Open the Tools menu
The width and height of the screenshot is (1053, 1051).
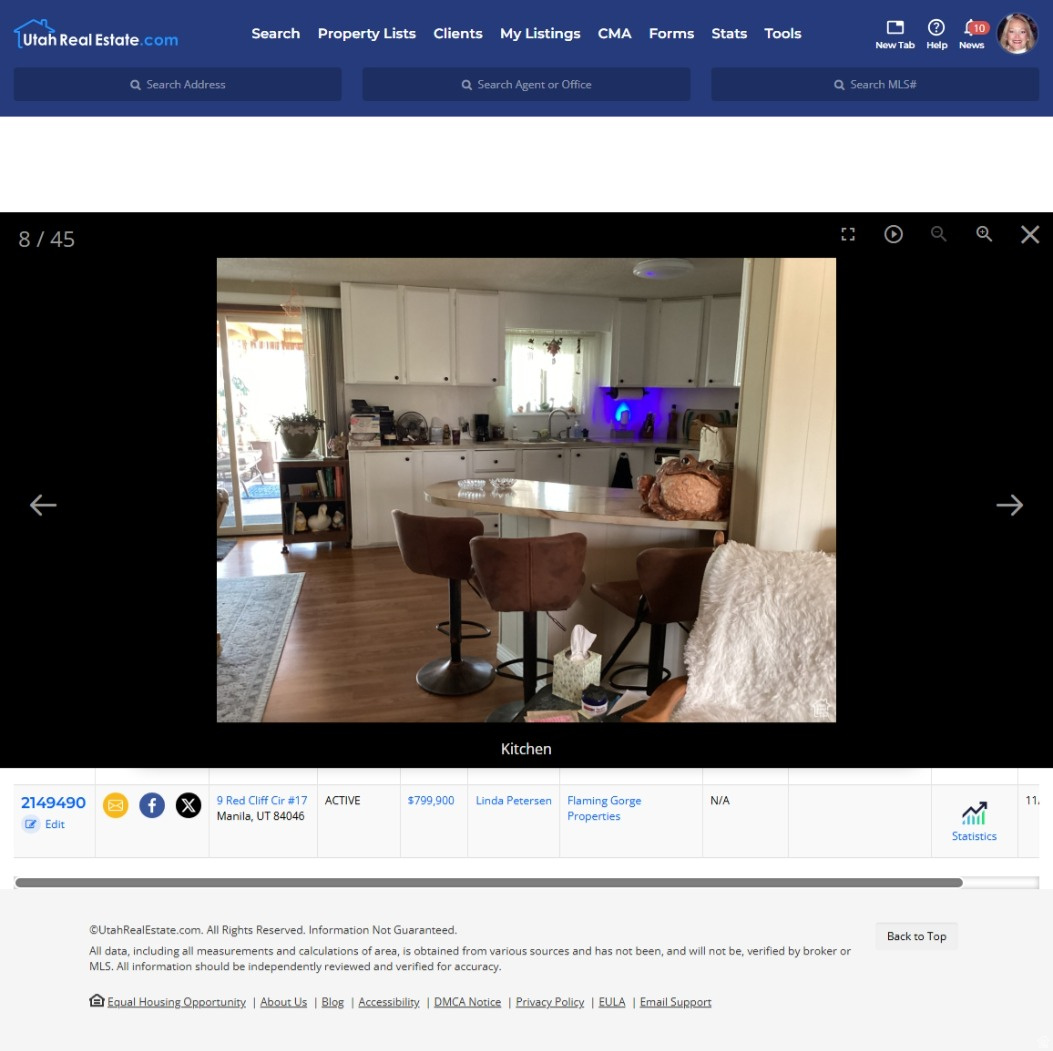(x=783, y=33)
